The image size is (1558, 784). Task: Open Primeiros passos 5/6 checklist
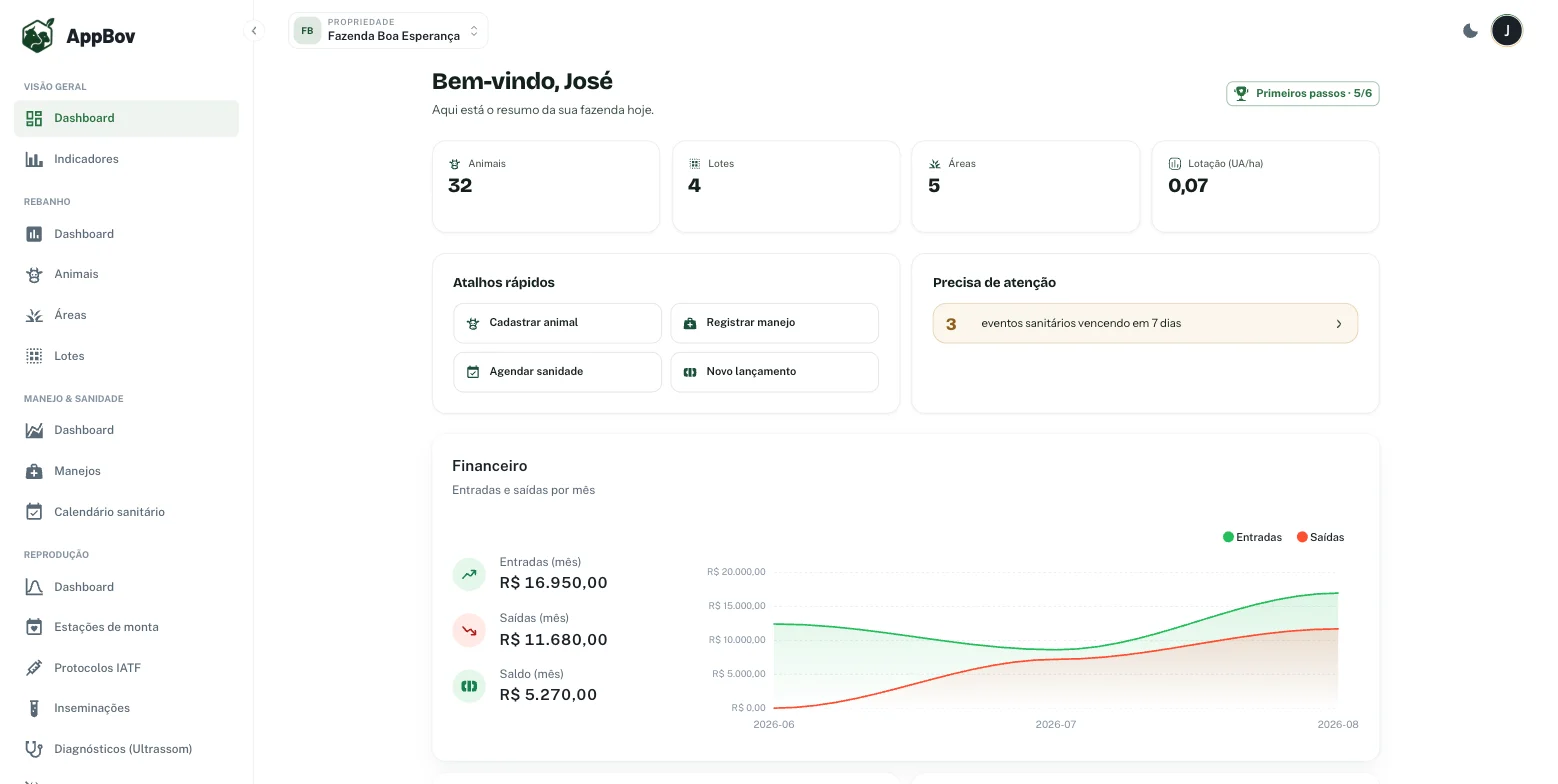pos(1303,93)
